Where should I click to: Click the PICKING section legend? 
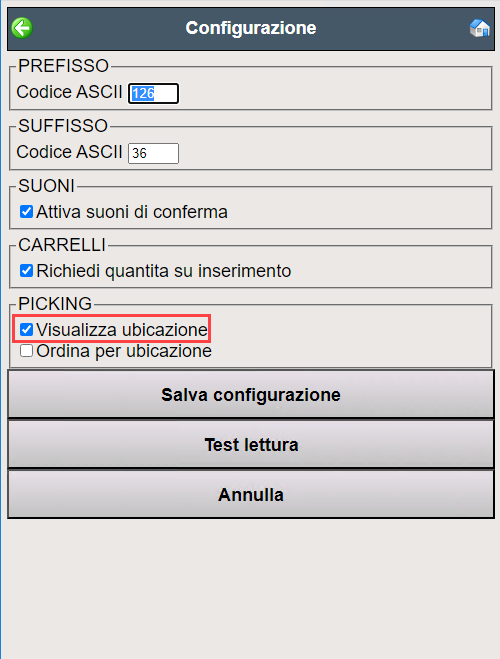point(55,304)
